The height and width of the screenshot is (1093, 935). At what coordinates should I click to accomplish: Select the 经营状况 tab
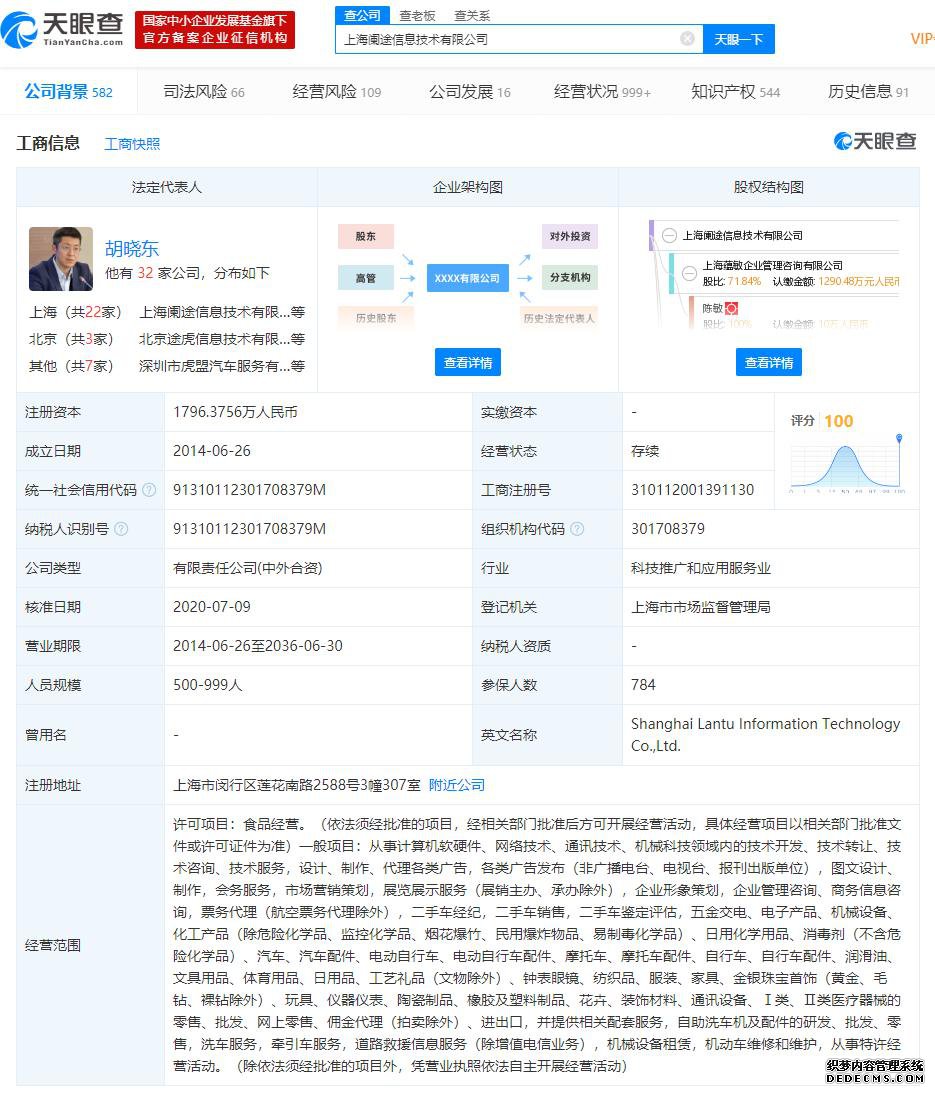click(602, 91)
